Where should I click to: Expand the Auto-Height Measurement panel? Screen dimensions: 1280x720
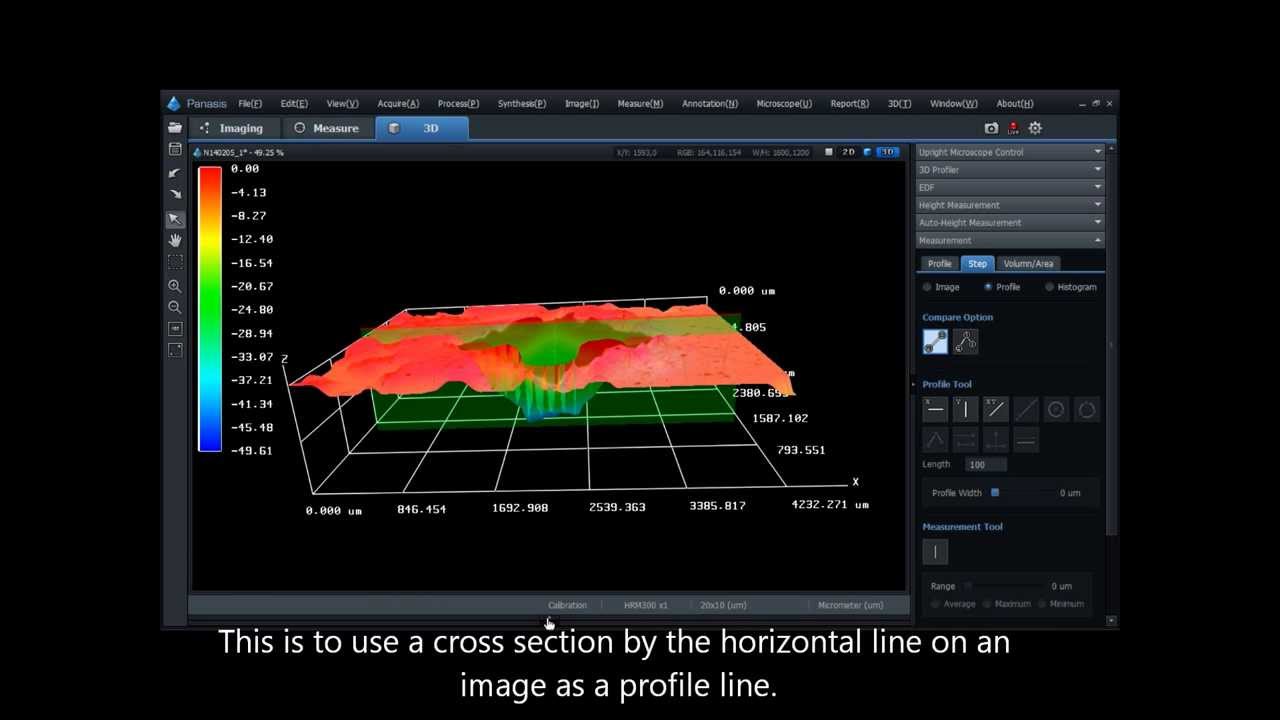[x=1010, y=223]
